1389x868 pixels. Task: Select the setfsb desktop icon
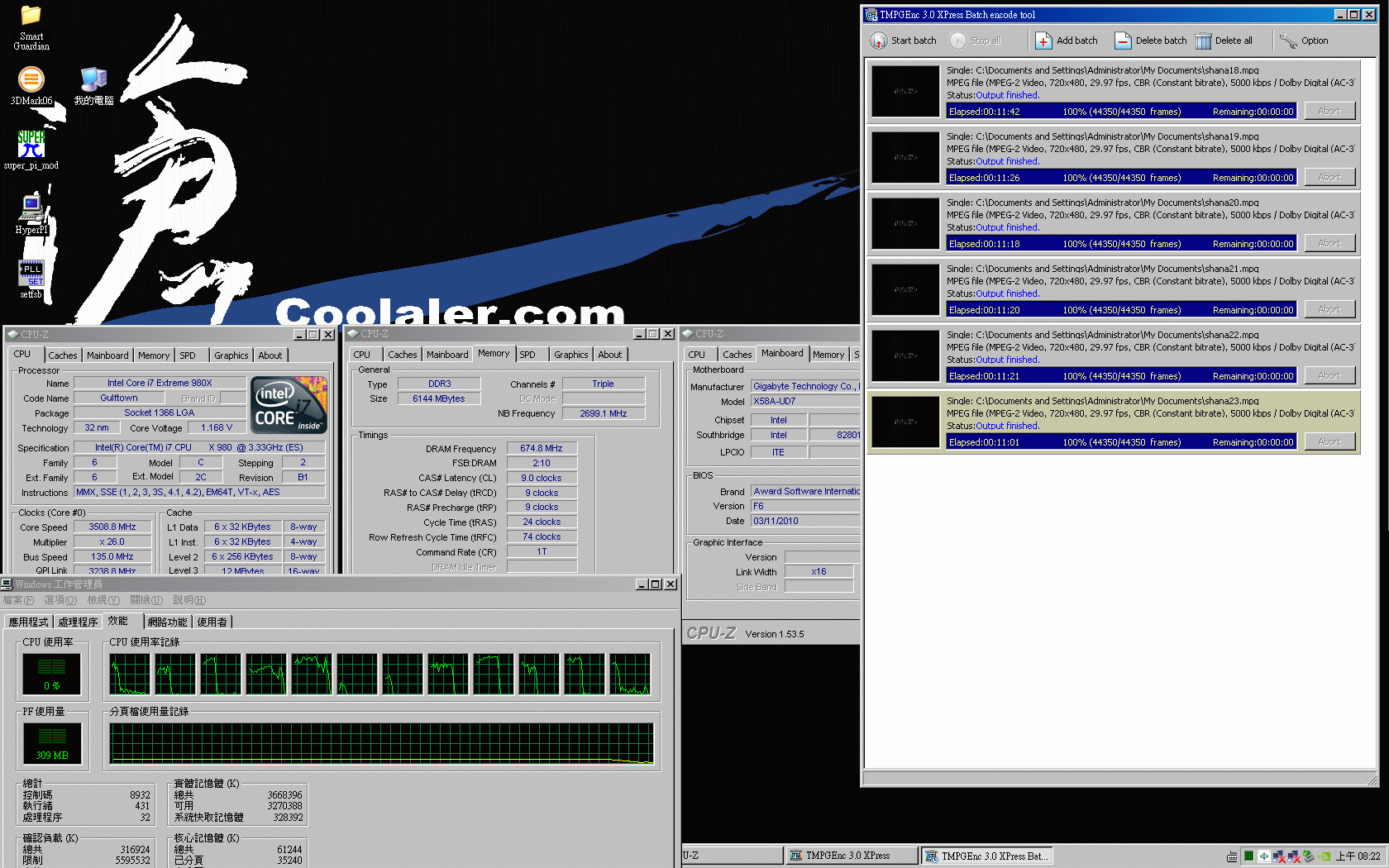31,279
